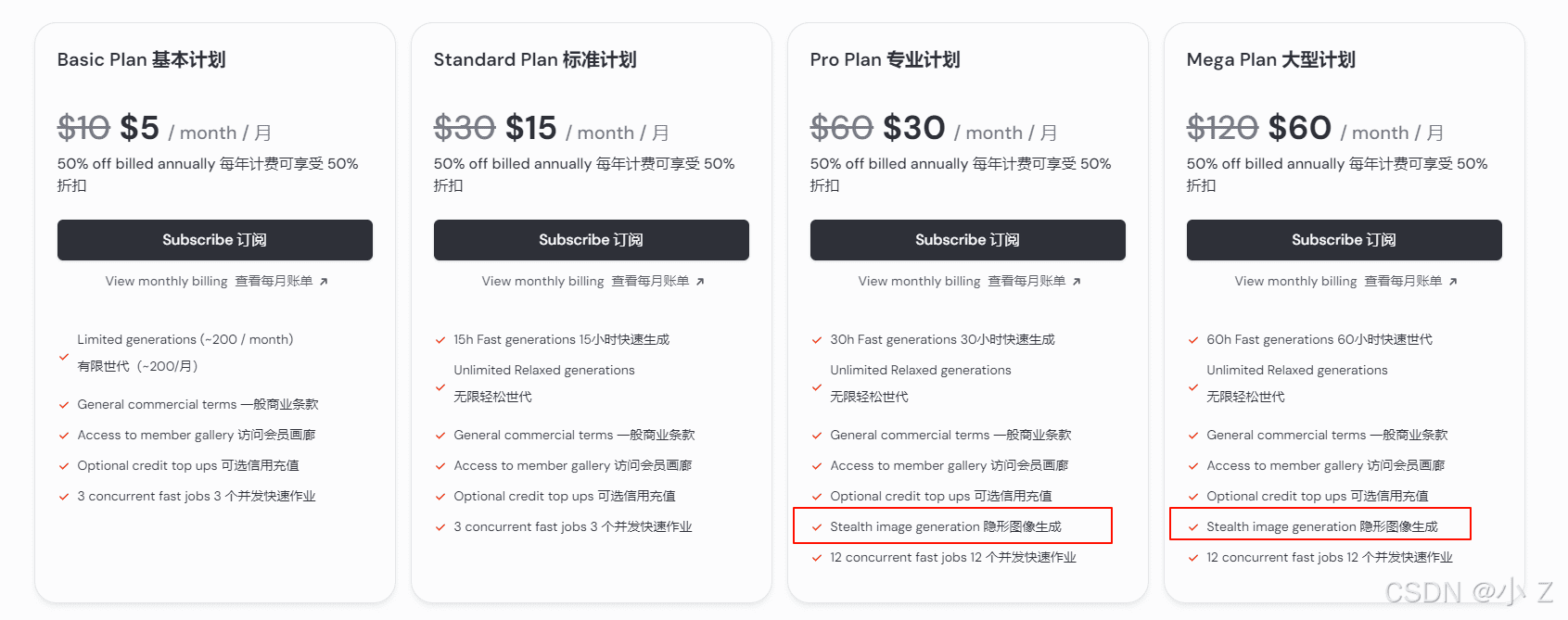Screen dimensions: 1568x620
Task: Choose Subscribe under the Pro Plan
Action: [x=967, y=240]
